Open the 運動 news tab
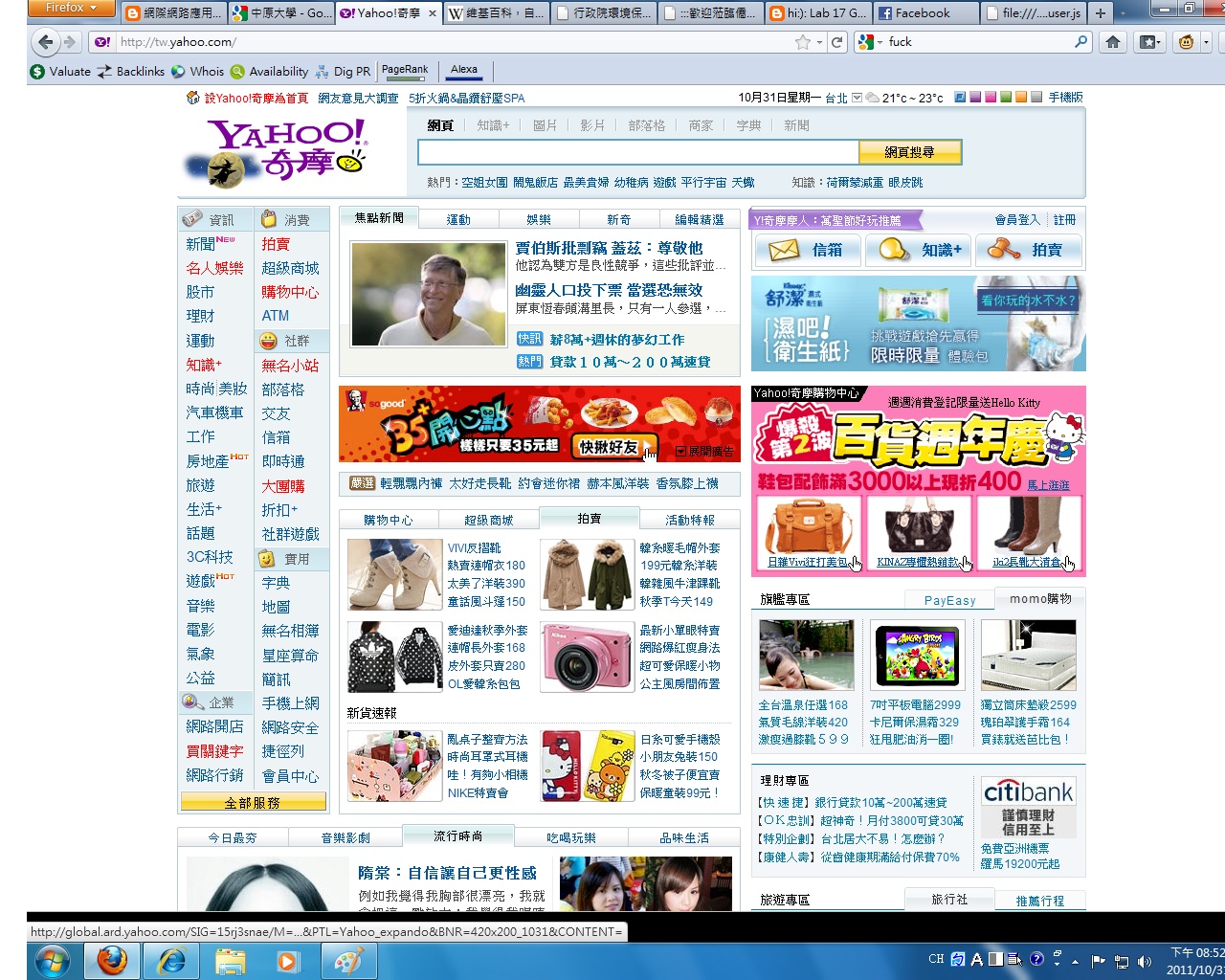The width and height of the screenshot is (1225, 980). (x=458, y=219)
